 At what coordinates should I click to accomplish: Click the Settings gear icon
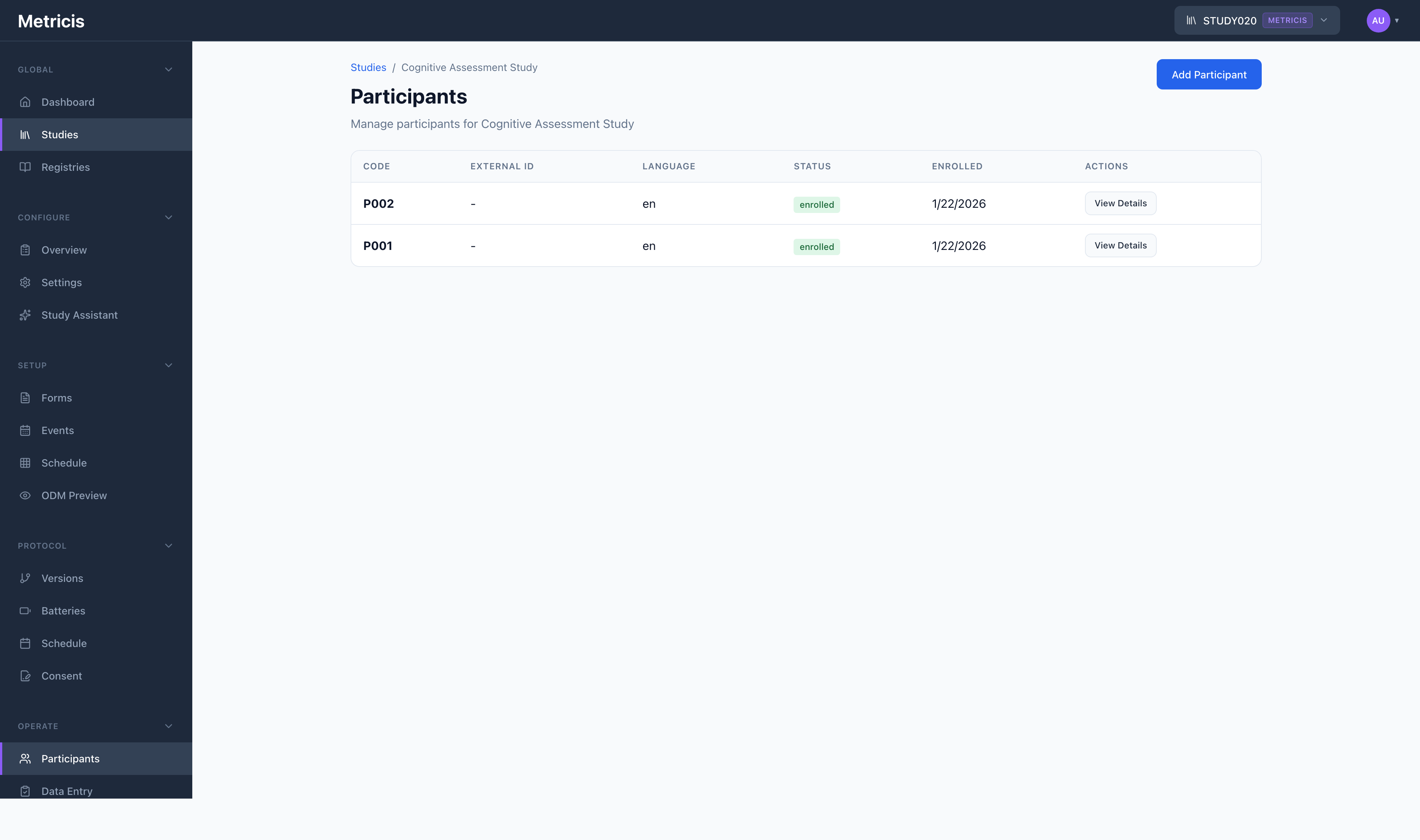[25, 282]
